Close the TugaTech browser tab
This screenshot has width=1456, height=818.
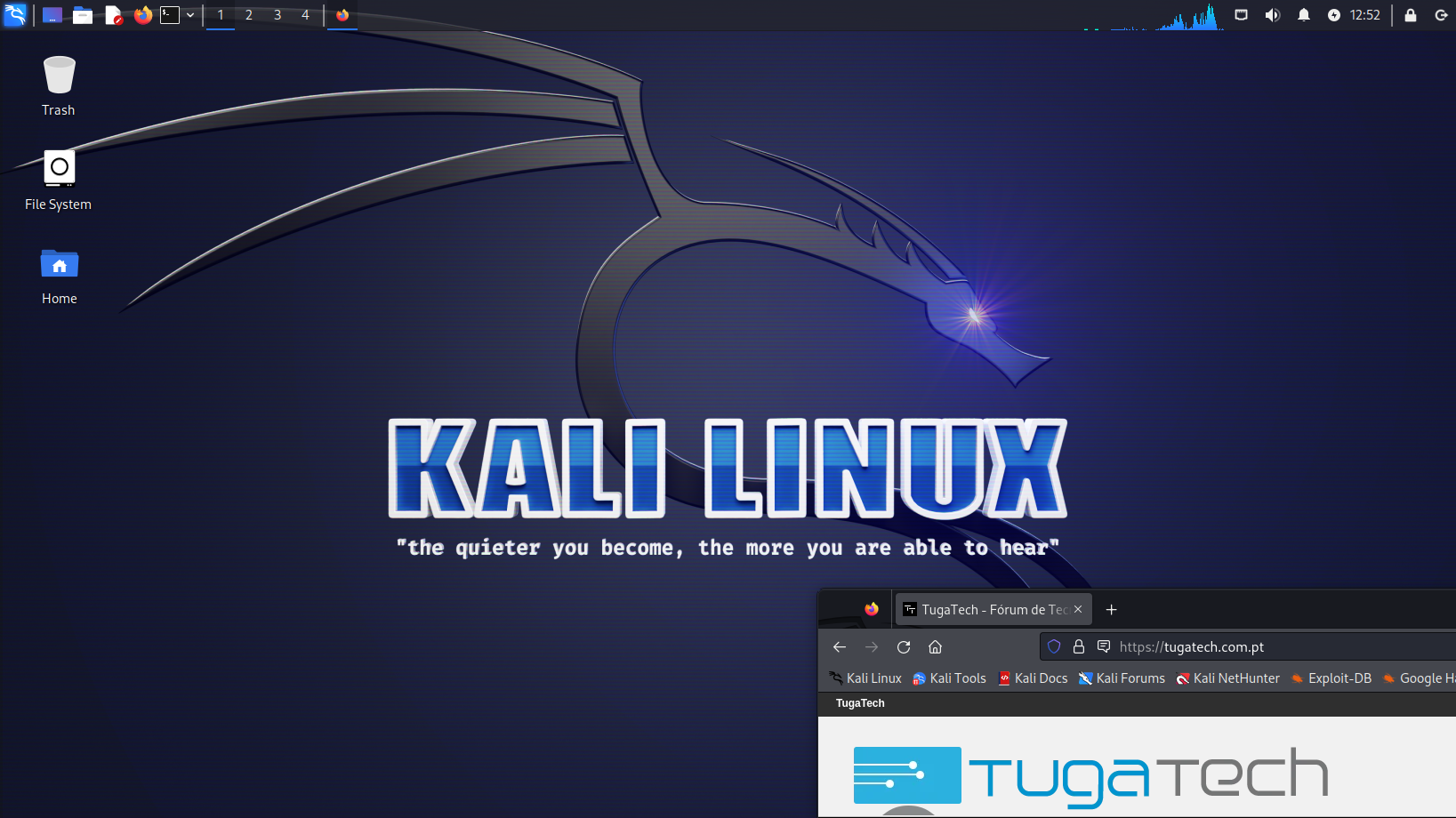1078,609
